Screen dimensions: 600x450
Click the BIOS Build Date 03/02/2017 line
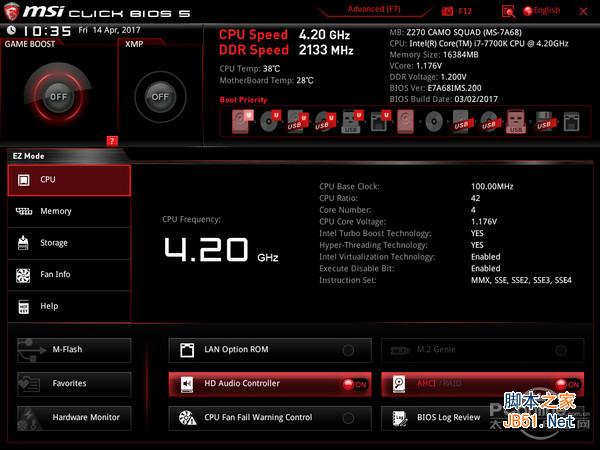coord(443,99)
